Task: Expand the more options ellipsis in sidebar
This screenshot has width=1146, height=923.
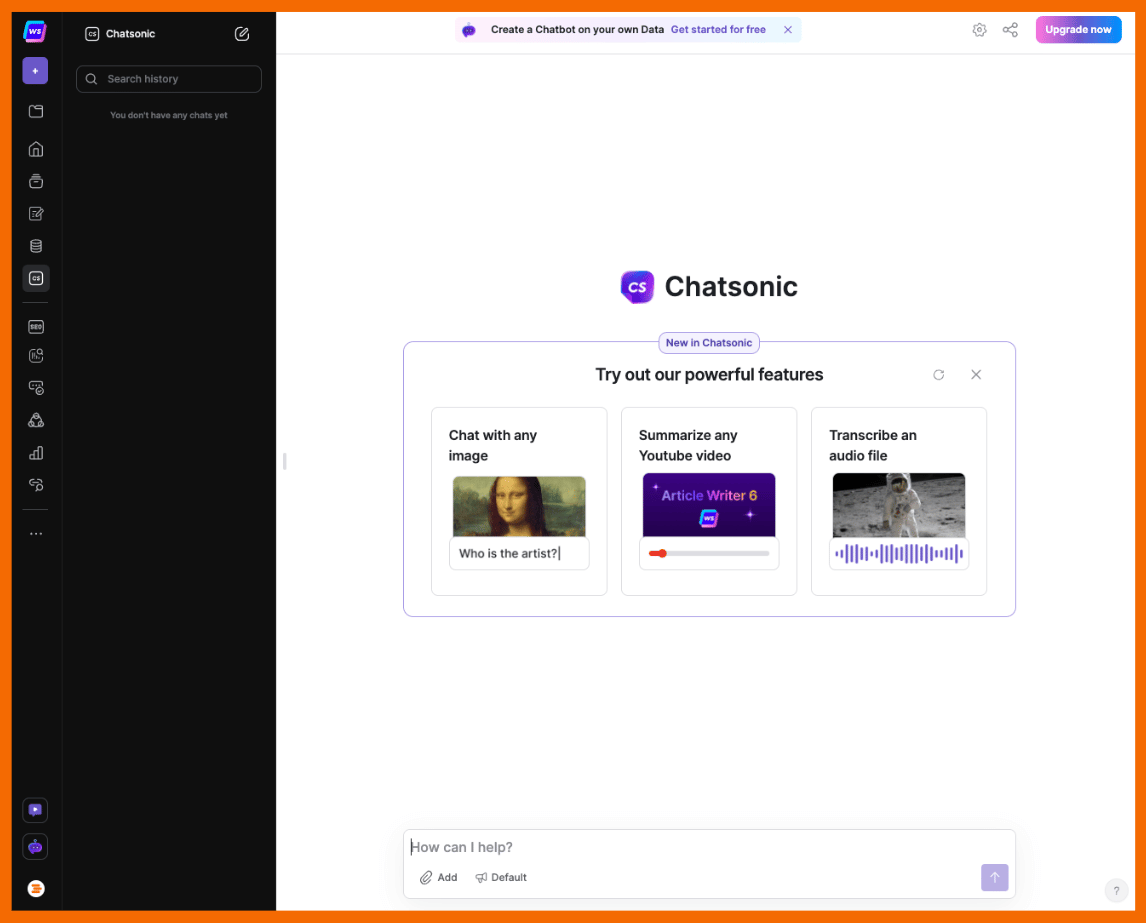Action: coord(36,534)
